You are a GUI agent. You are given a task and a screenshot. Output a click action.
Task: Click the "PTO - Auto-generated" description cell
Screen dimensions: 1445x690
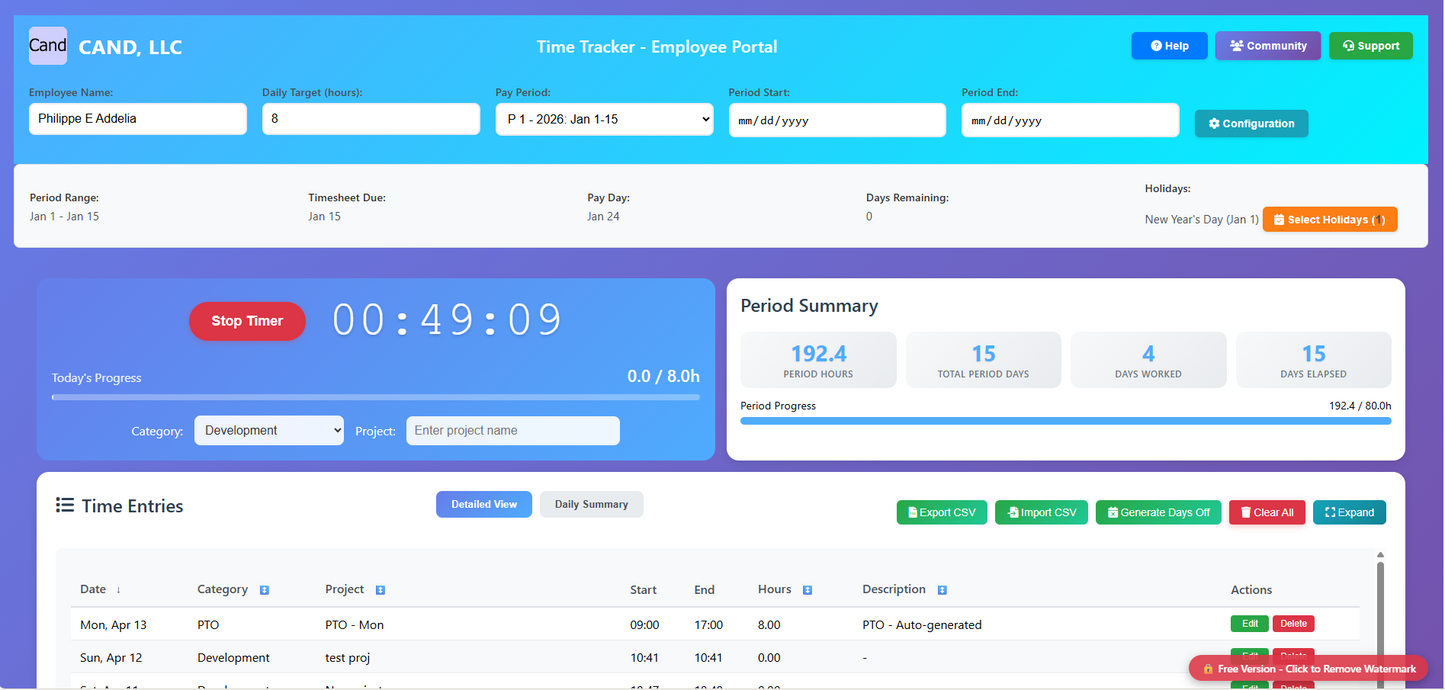tap(922, 625)
